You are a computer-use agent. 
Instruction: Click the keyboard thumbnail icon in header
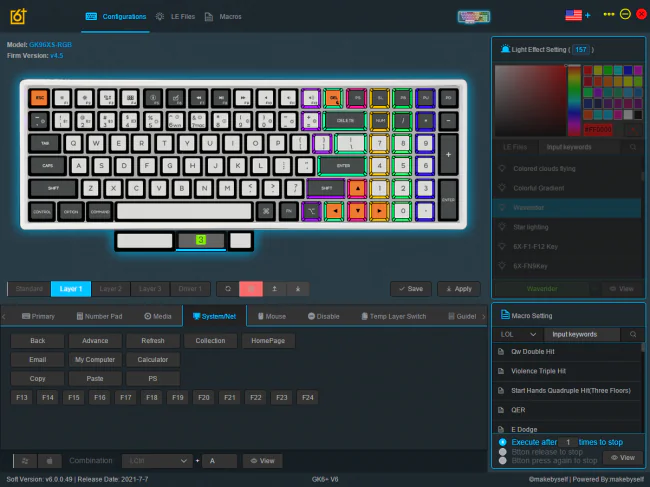[x=473, y=17]
